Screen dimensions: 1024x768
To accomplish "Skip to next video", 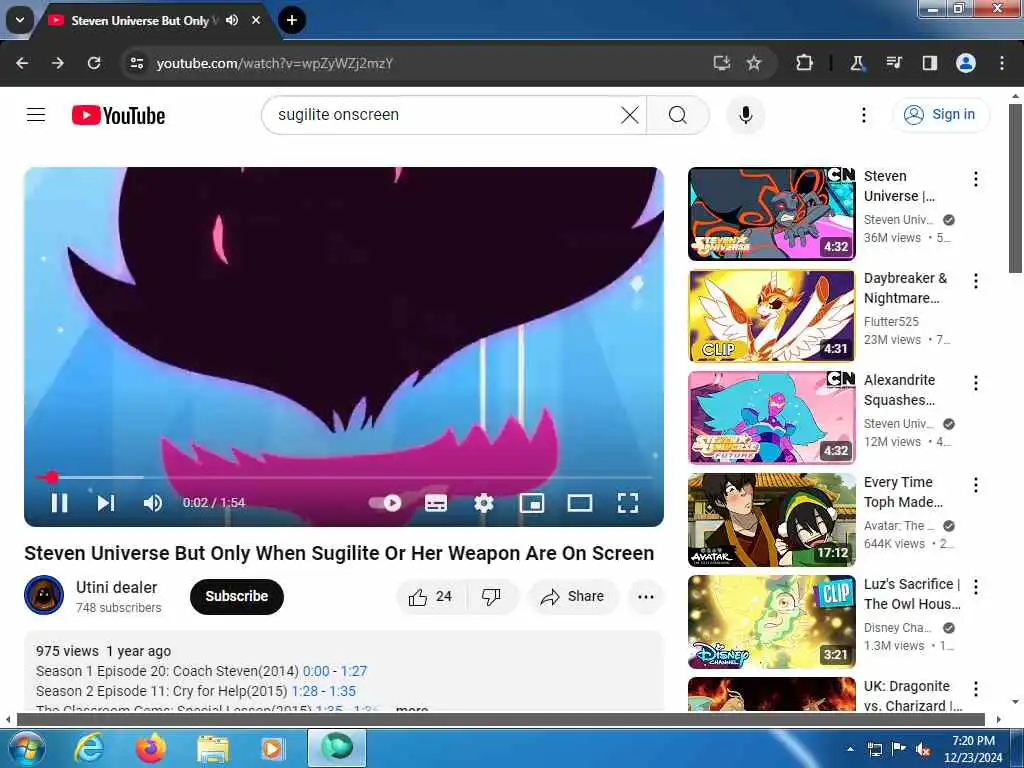I will coord(106,503).
